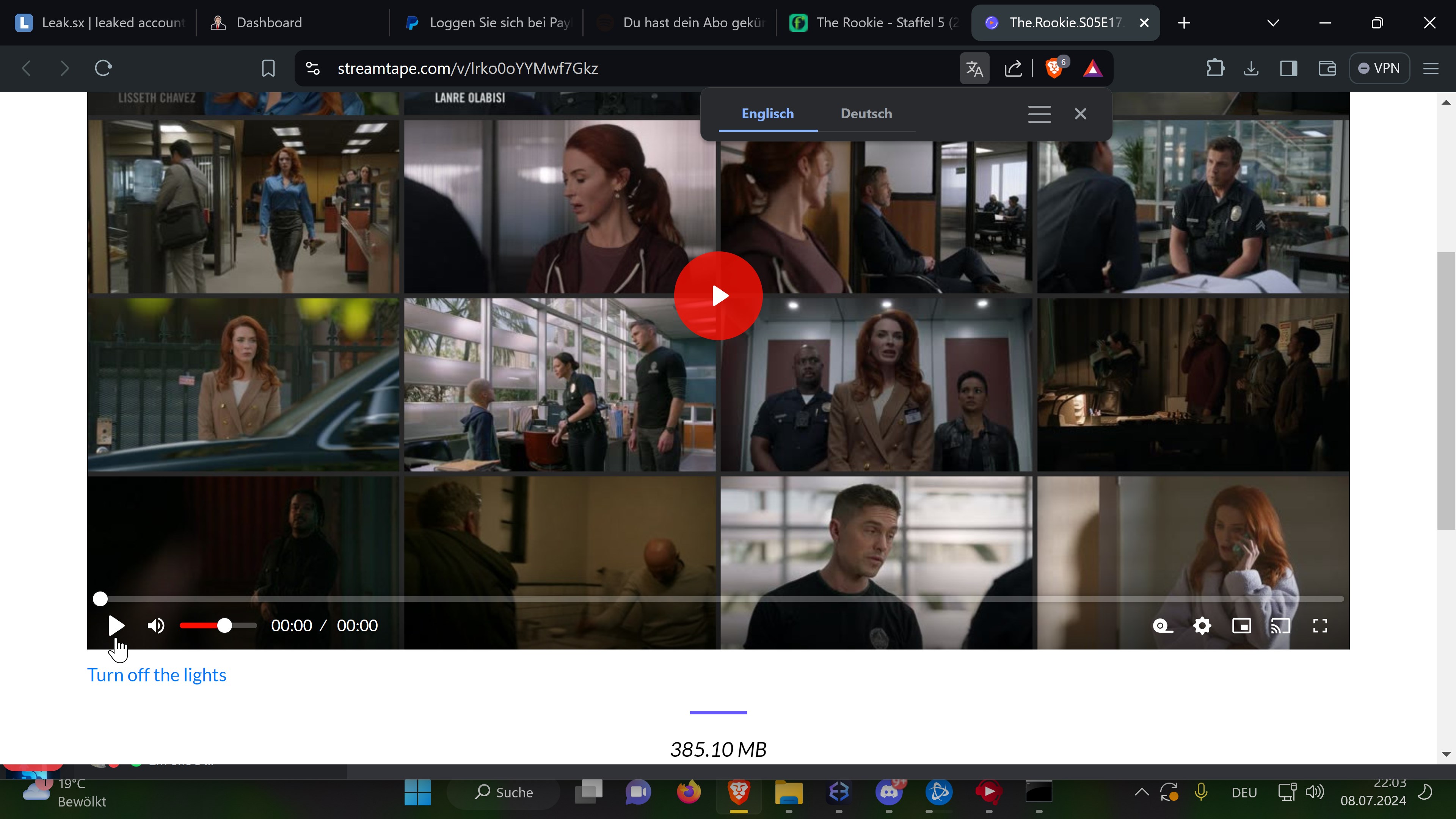
Task: Adjust the red volume slider
Action: [224, 626]
